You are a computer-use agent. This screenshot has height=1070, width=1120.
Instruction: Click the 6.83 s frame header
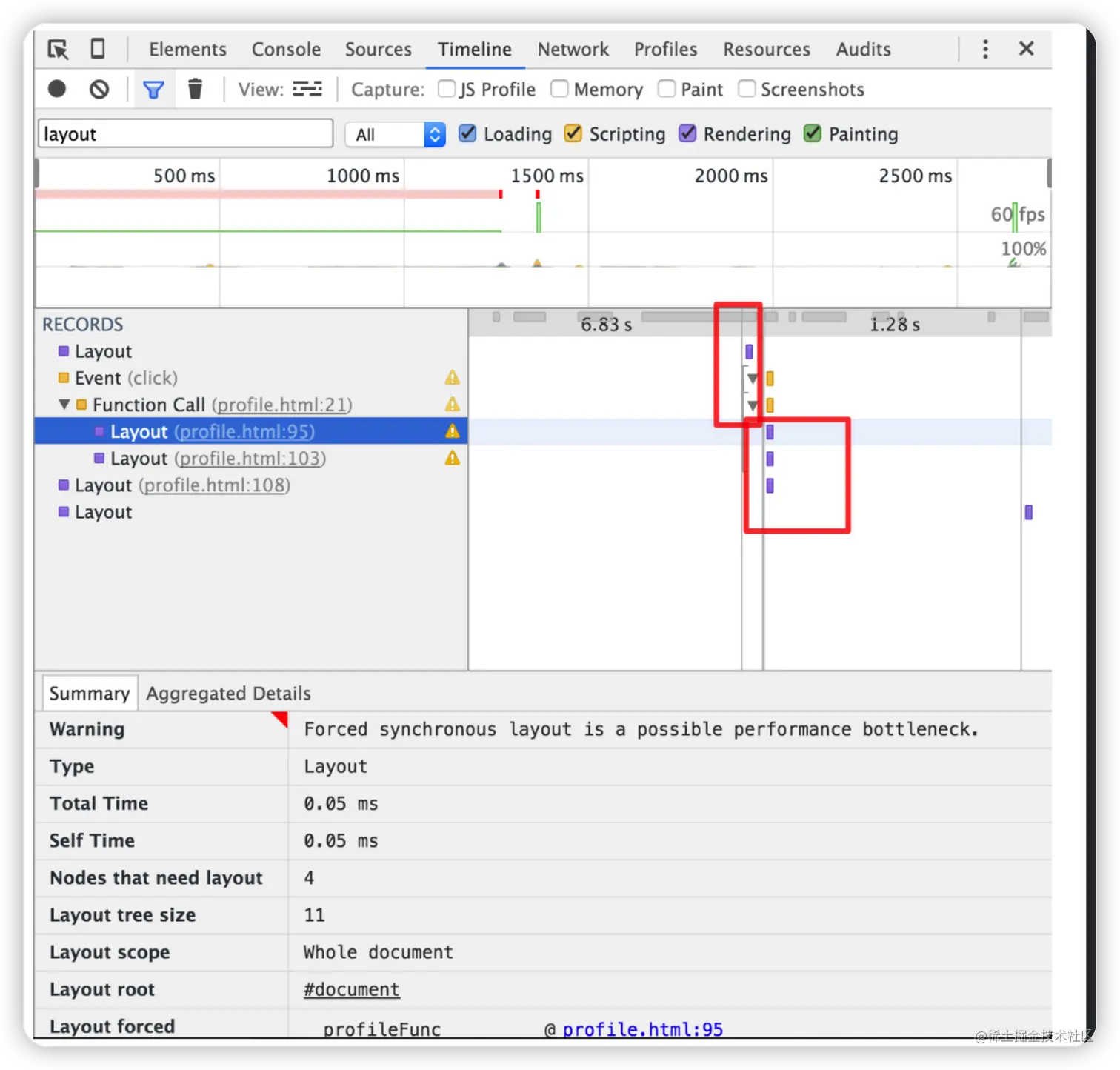[x=606, y=325]
